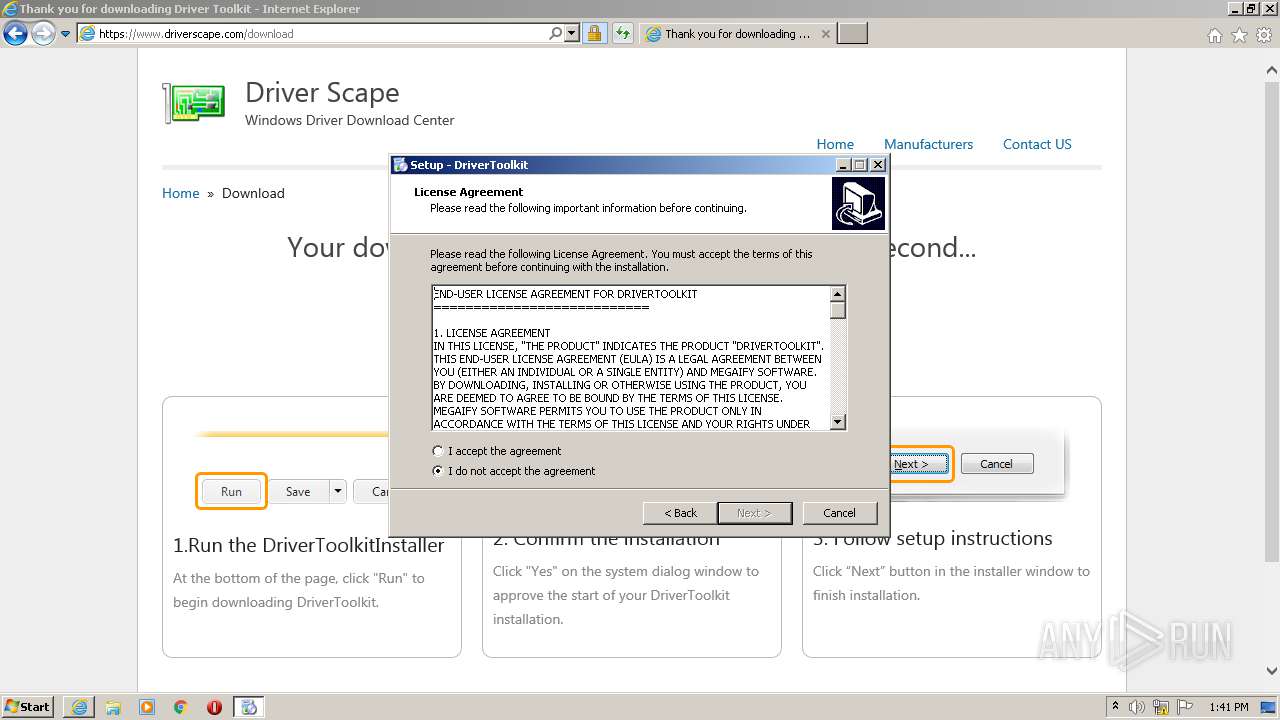Click the red Opera taskbar icon

click(x=214, y=707)
